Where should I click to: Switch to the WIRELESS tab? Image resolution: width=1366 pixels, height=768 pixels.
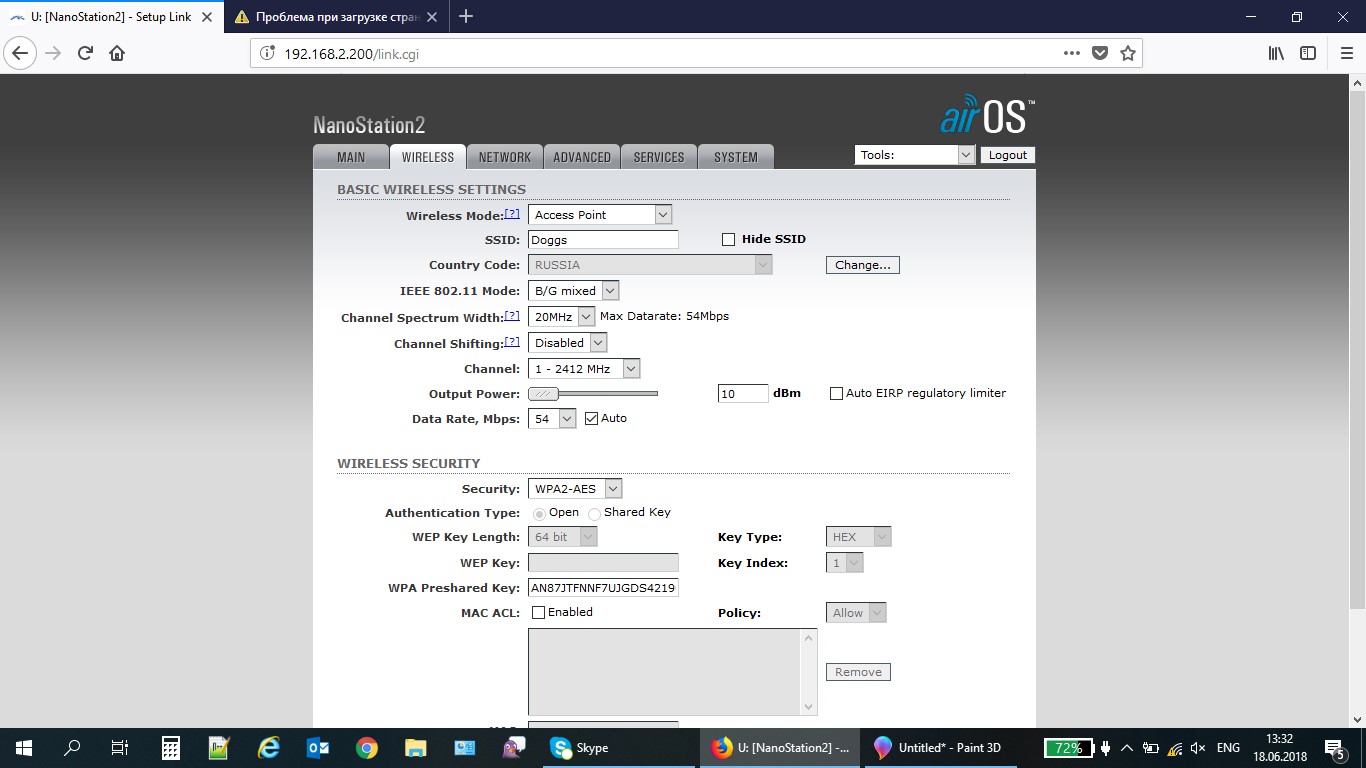[x=427, y=157]
